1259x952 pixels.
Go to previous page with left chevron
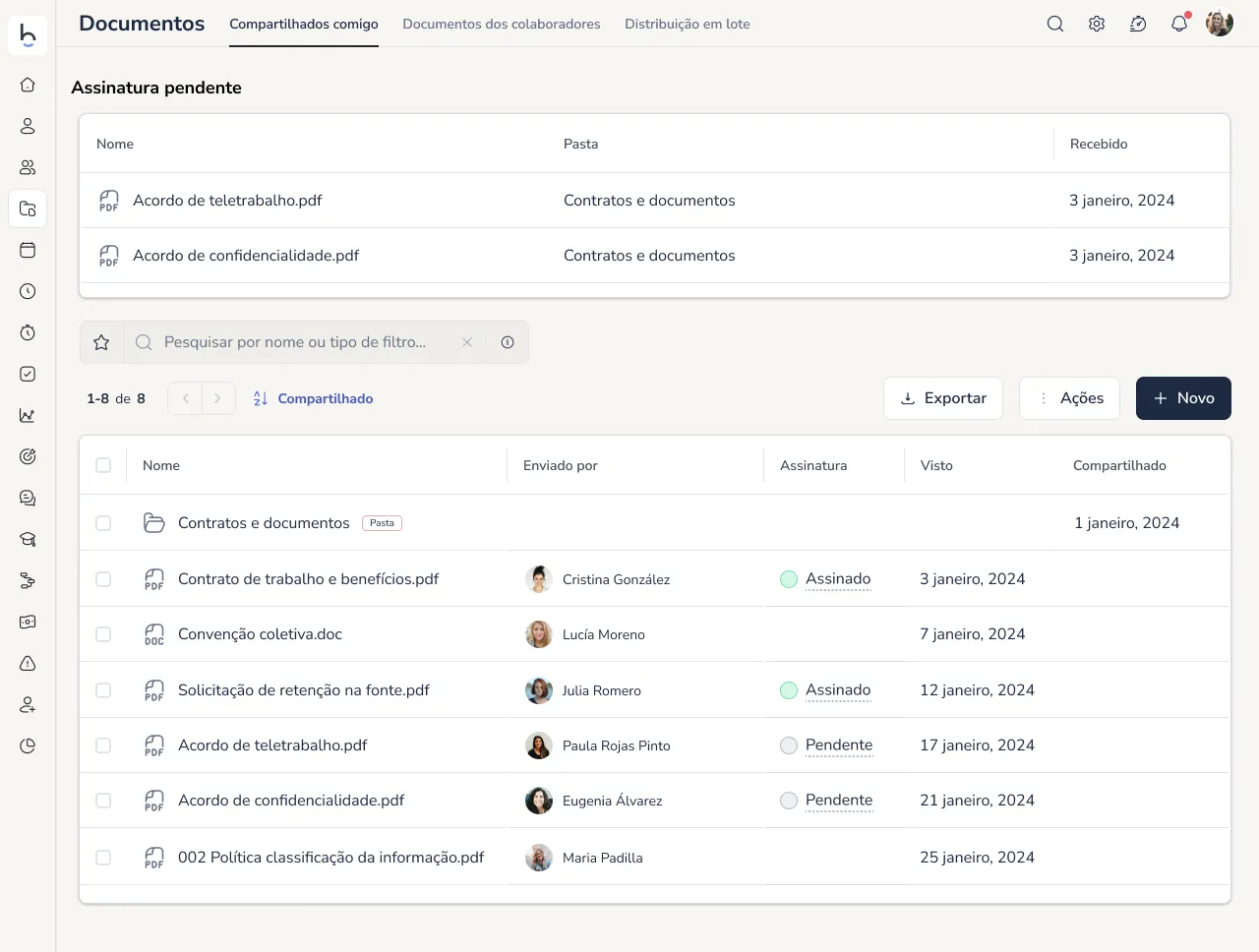(185, 398)
